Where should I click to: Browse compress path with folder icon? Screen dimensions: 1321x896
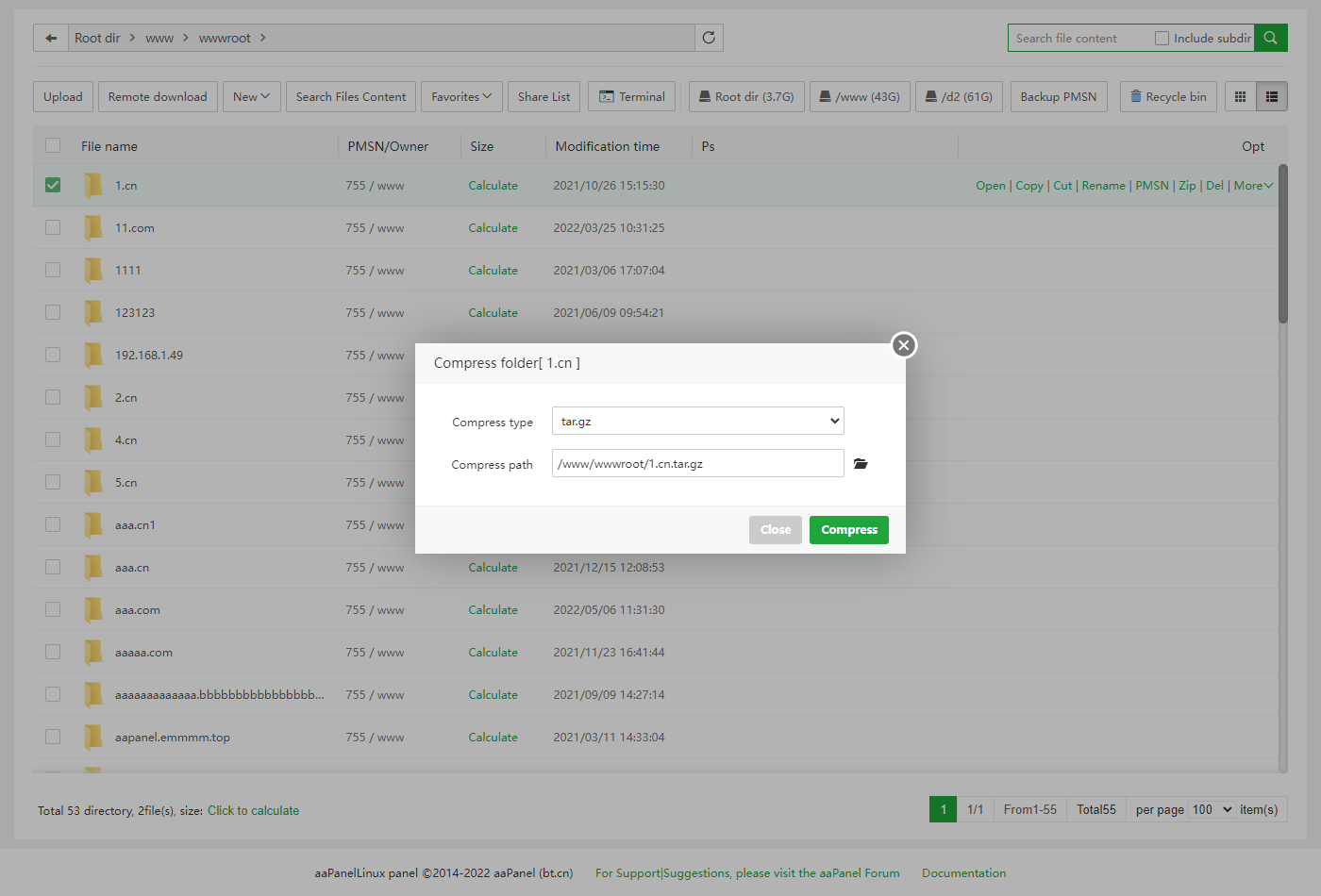tap(861, 464)
